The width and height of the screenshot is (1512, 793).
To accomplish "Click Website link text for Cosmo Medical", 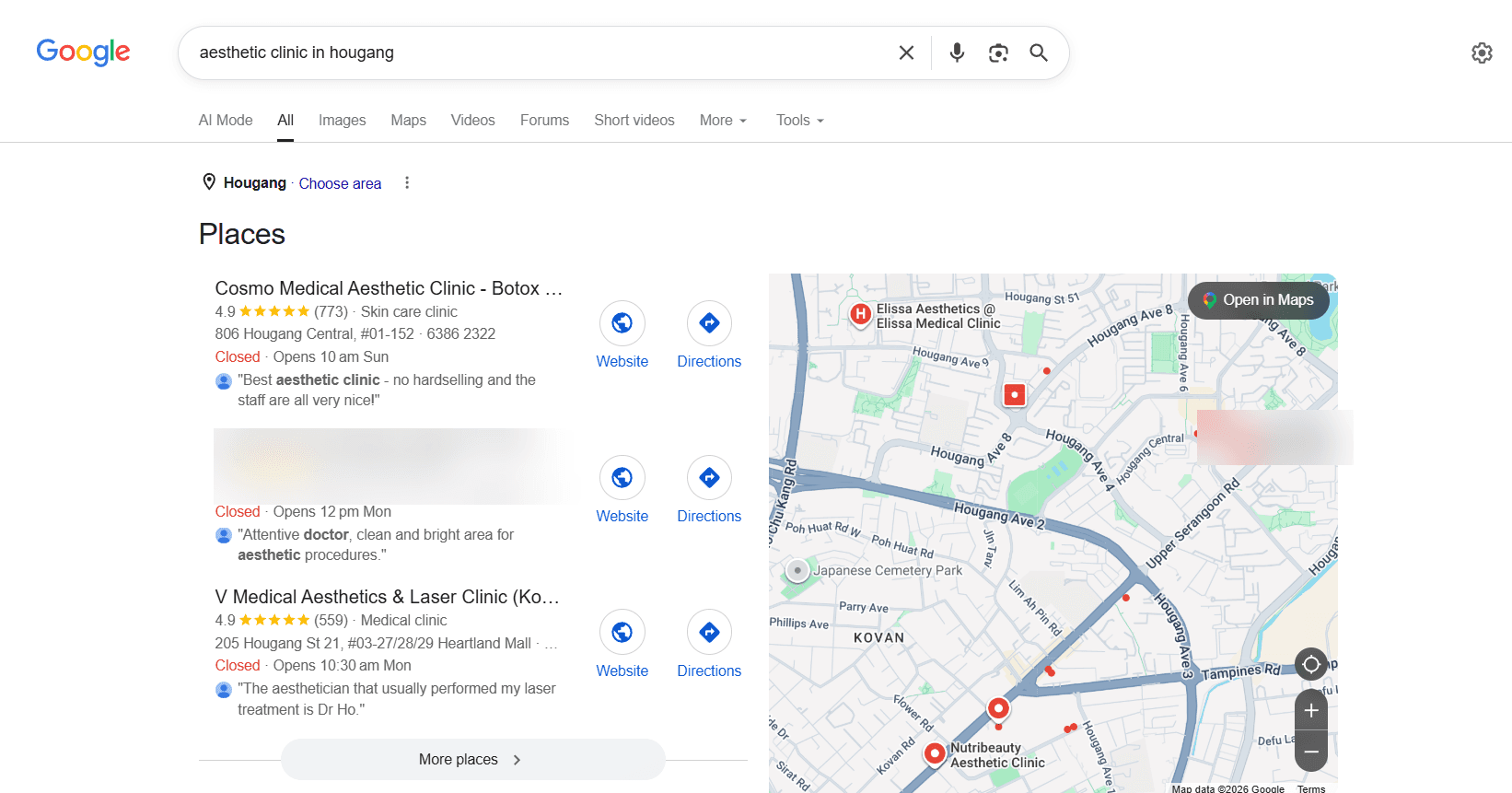I will click(622, 362).
